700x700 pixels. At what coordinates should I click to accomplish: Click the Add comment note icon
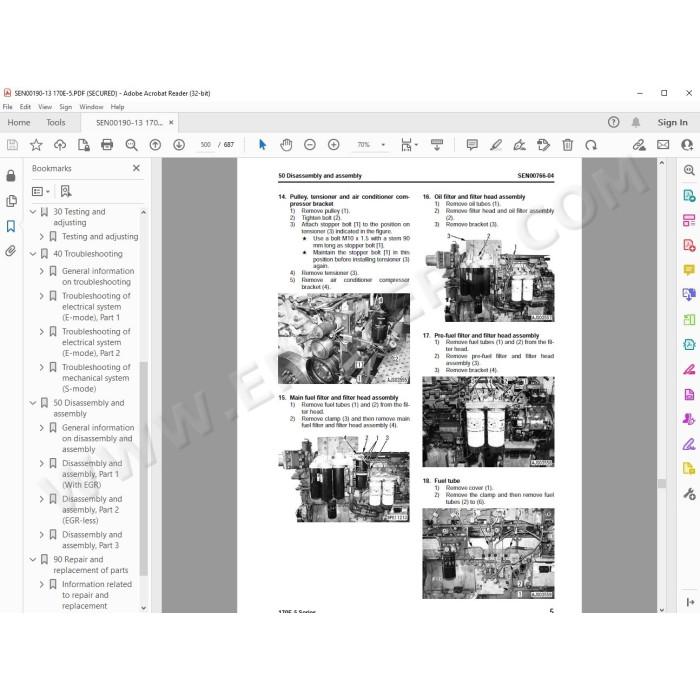(x=472, y=145)
